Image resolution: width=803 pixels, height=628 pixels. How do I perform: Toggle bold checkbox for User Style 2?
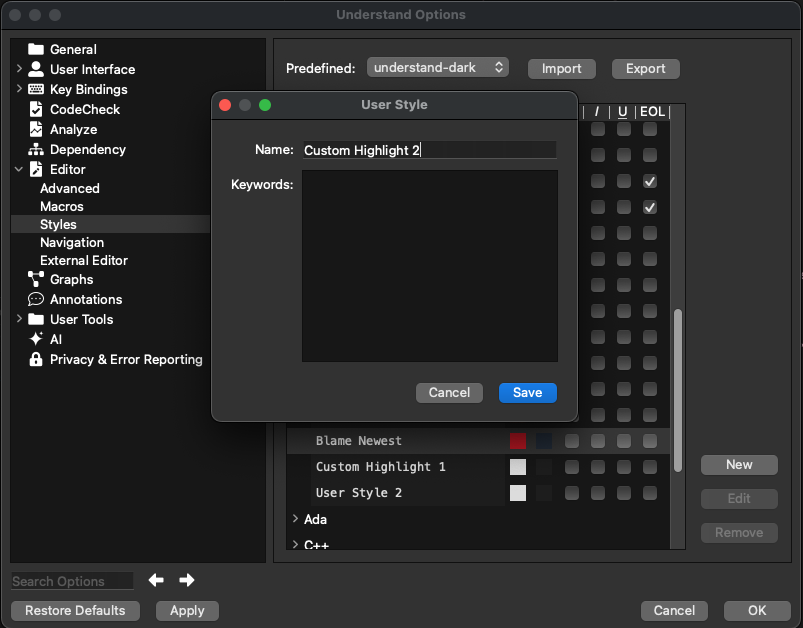click(572, 493)
